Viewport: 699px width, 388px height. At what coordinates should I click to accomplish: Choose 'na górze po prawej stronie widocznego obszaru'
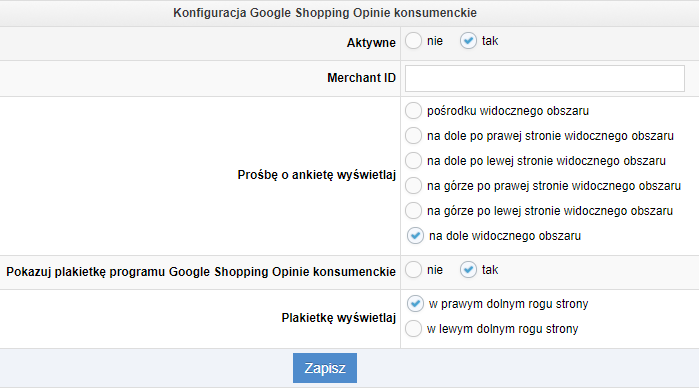(413, 186)
